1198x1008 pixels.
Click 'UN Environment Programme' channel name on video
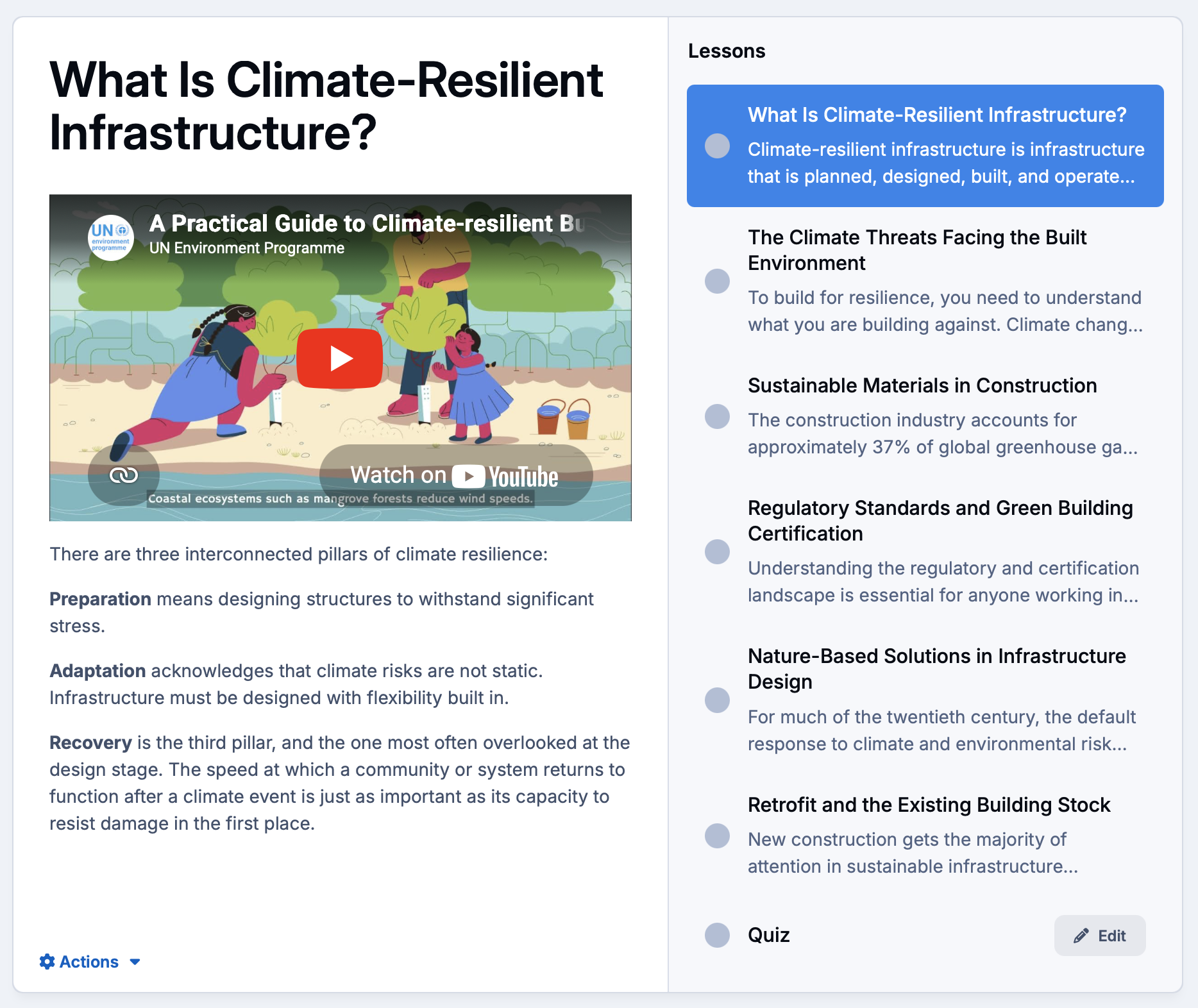[x=246, y=248]
